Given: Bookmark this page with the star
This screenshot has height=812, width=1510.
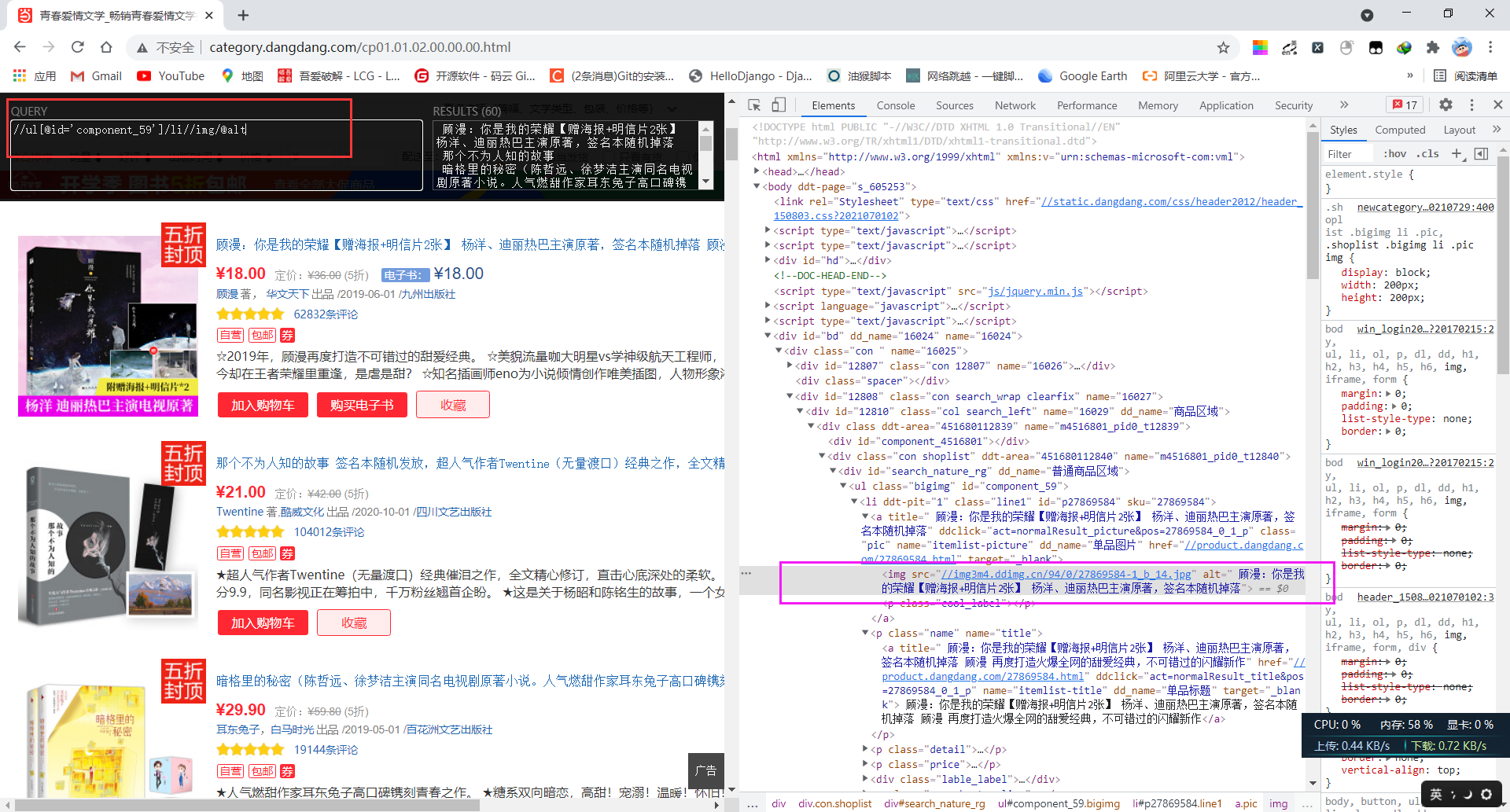Looking at the screenshot, I should click(x=1223, y=48).
